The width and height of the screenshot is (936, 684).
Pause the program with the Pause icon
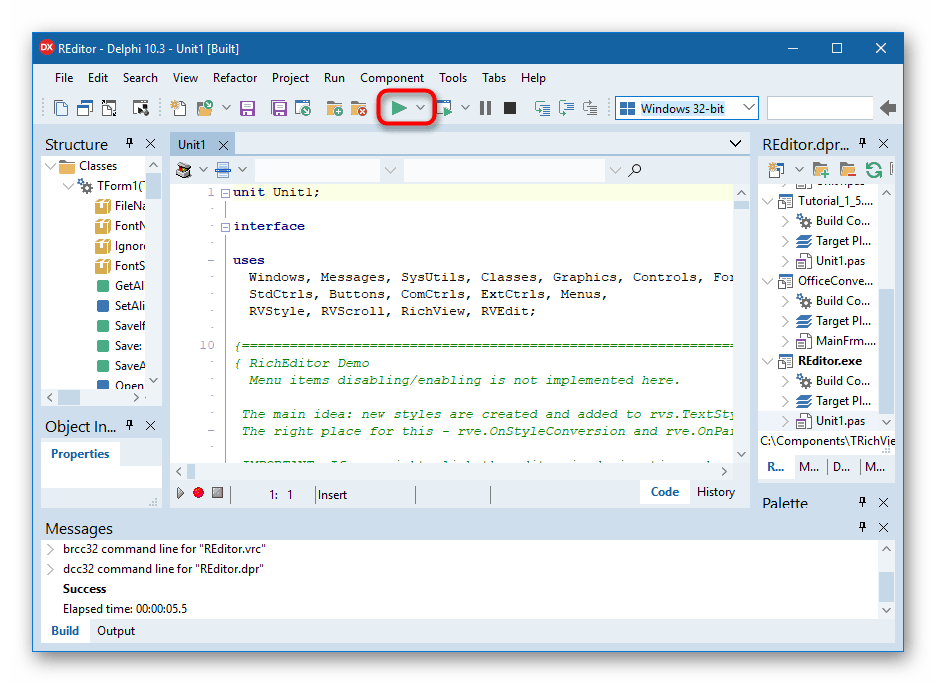pos(485,108)
